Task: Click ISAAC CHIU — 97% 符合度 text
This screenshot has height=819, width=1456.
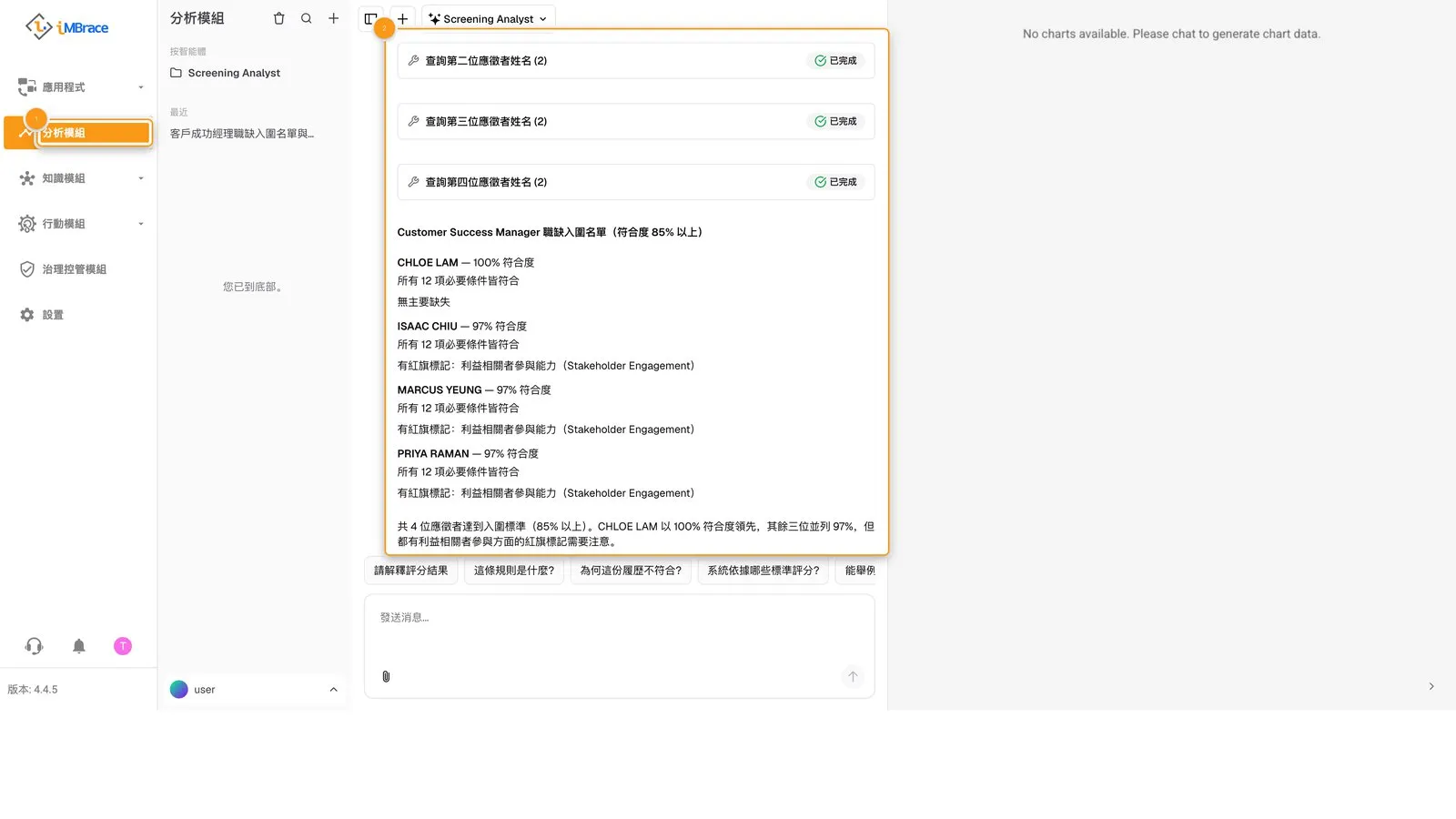Action: (x=462, y=326)
